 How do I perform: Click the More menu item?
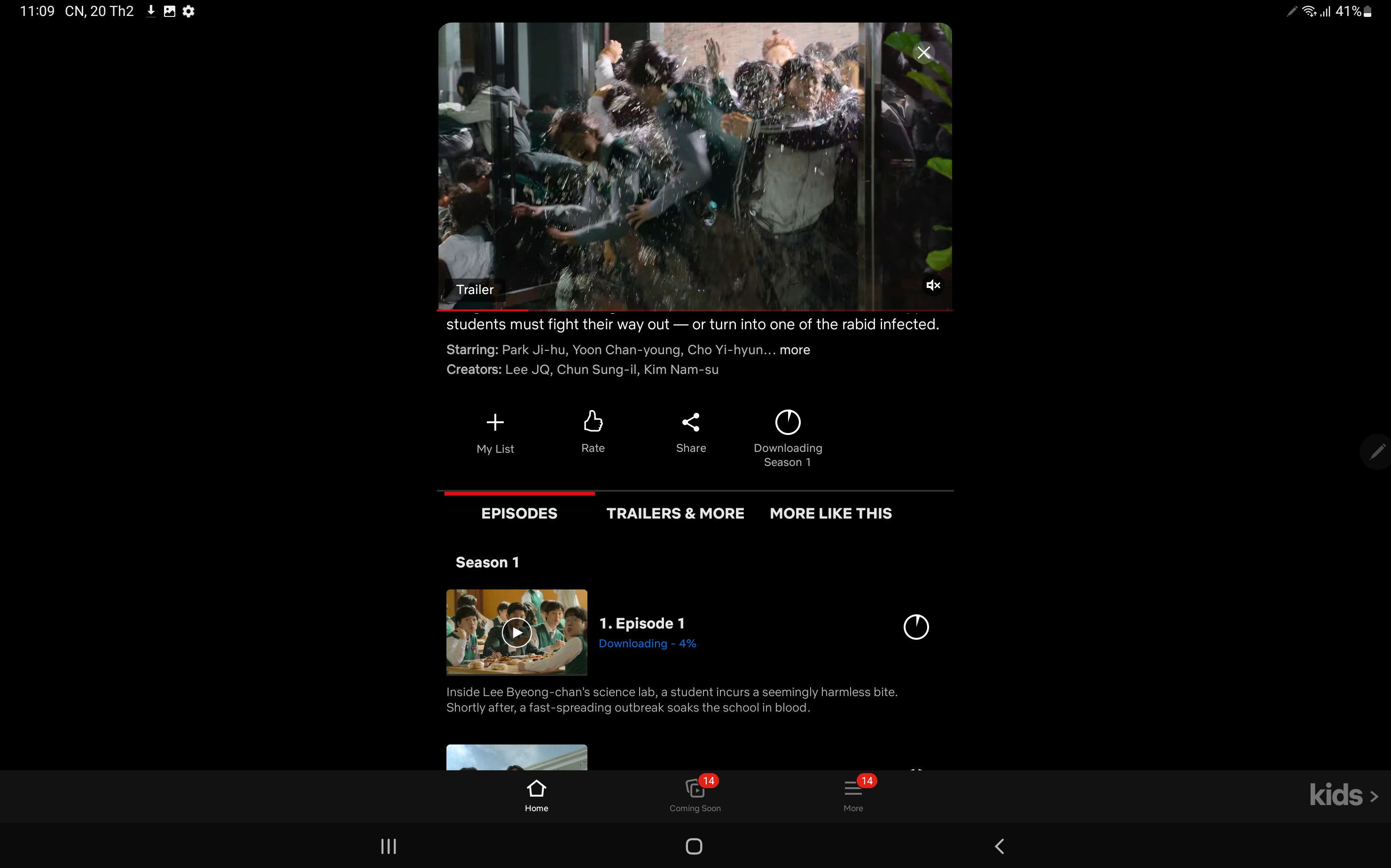852,795
